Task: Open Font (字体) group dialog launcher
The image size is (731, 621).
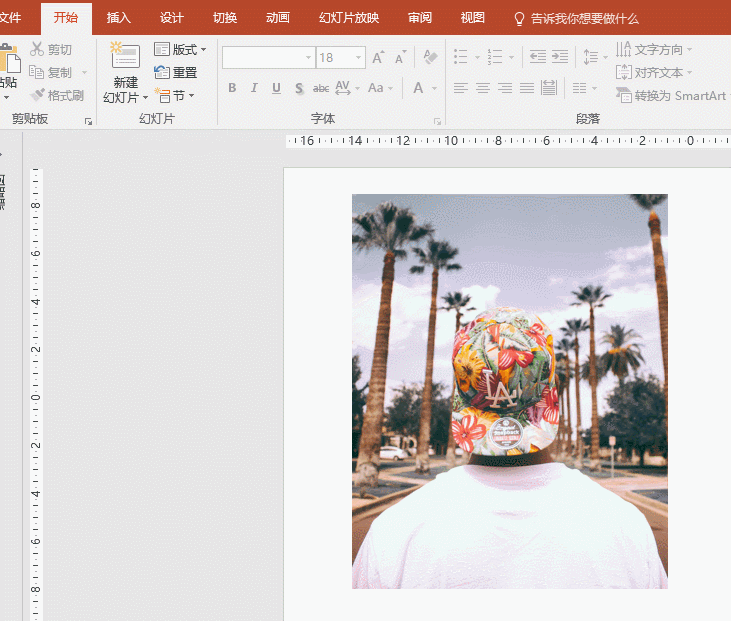Action: (x=437, y=121)
